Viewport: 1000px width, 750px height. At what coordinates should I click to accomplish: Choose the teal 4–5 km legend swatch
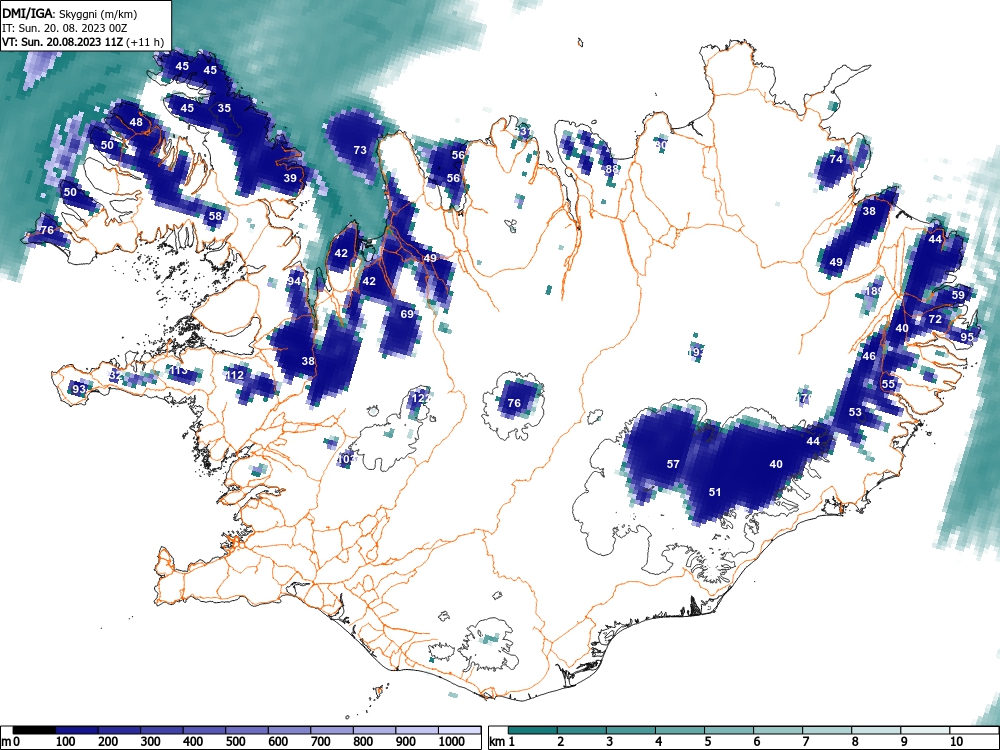(x=680, y=730)
